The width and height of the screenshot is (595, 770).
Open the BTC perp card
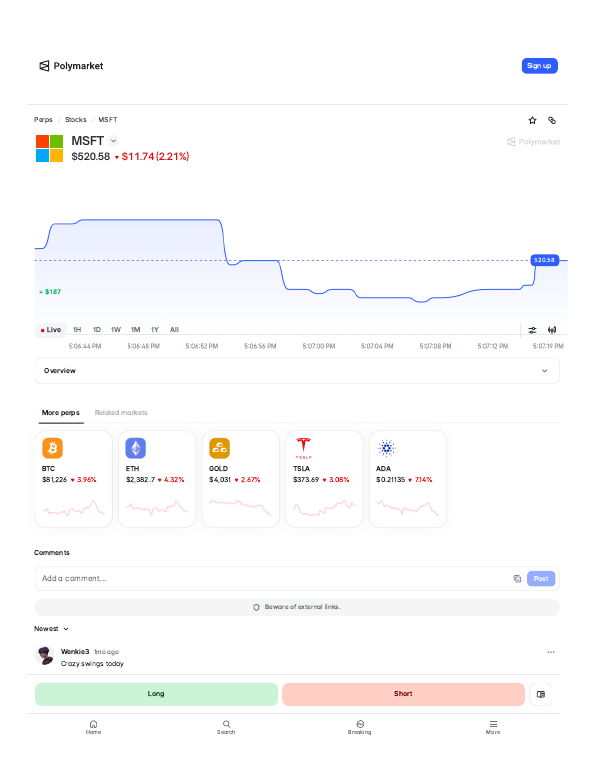(74, 479)
